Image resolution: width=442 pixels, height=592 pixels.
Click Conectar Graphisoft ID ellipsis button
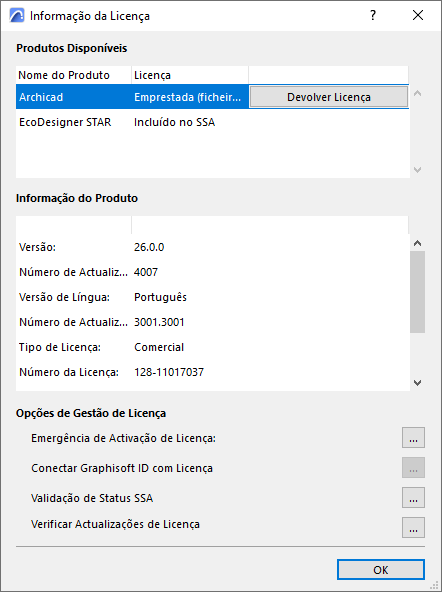tap(413, 467)
